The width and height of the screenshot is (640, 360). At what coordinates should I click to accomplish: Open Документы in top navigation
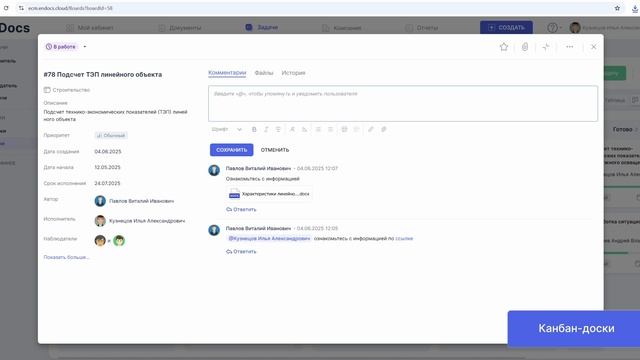pyautogui.click(x=180, y=28)
